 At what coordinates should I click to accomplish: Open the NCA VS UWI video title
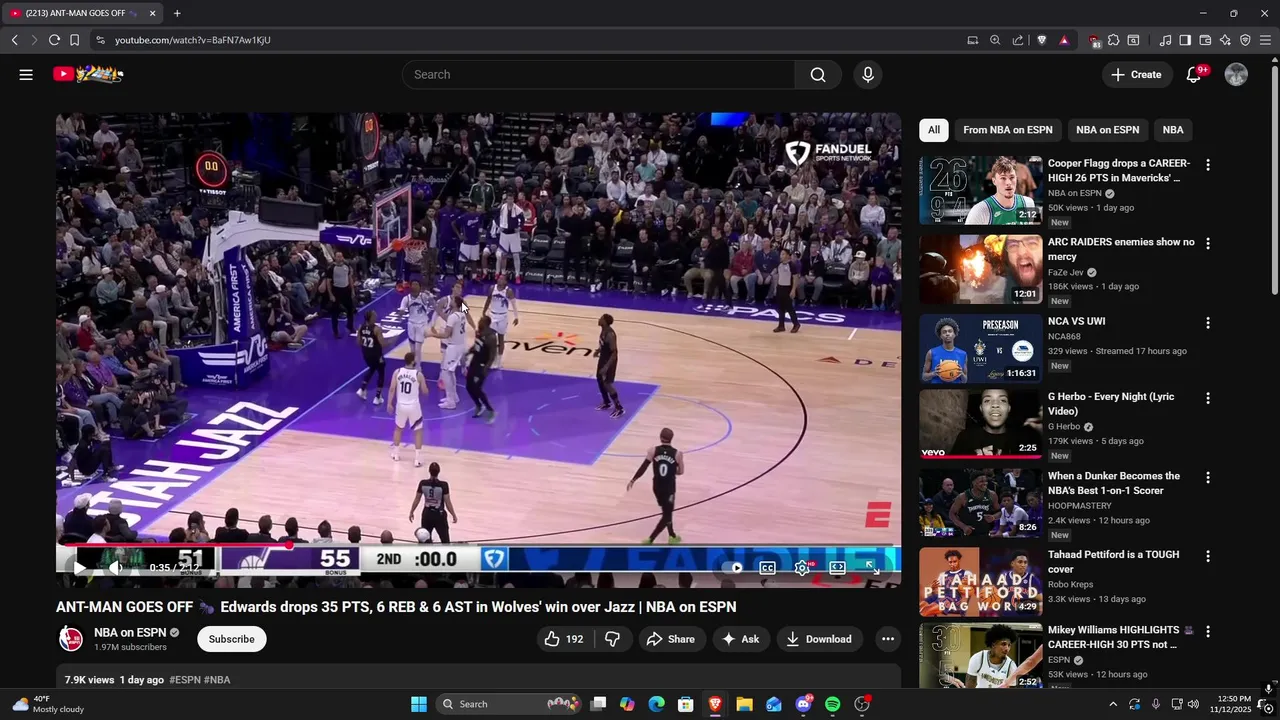[1076, 321]
